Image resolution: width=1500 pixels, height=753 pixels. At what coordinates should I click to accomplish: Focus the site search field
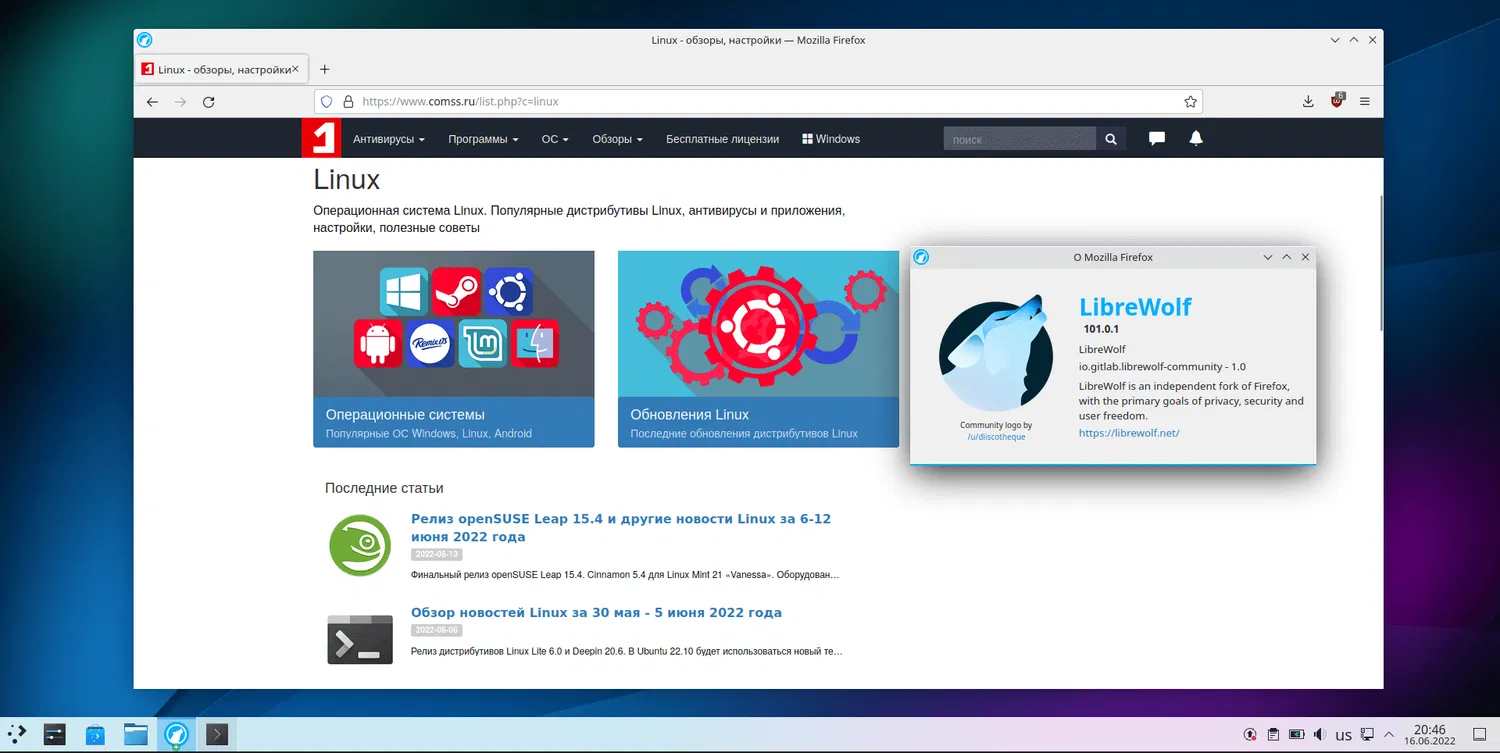coord(1020,139)
